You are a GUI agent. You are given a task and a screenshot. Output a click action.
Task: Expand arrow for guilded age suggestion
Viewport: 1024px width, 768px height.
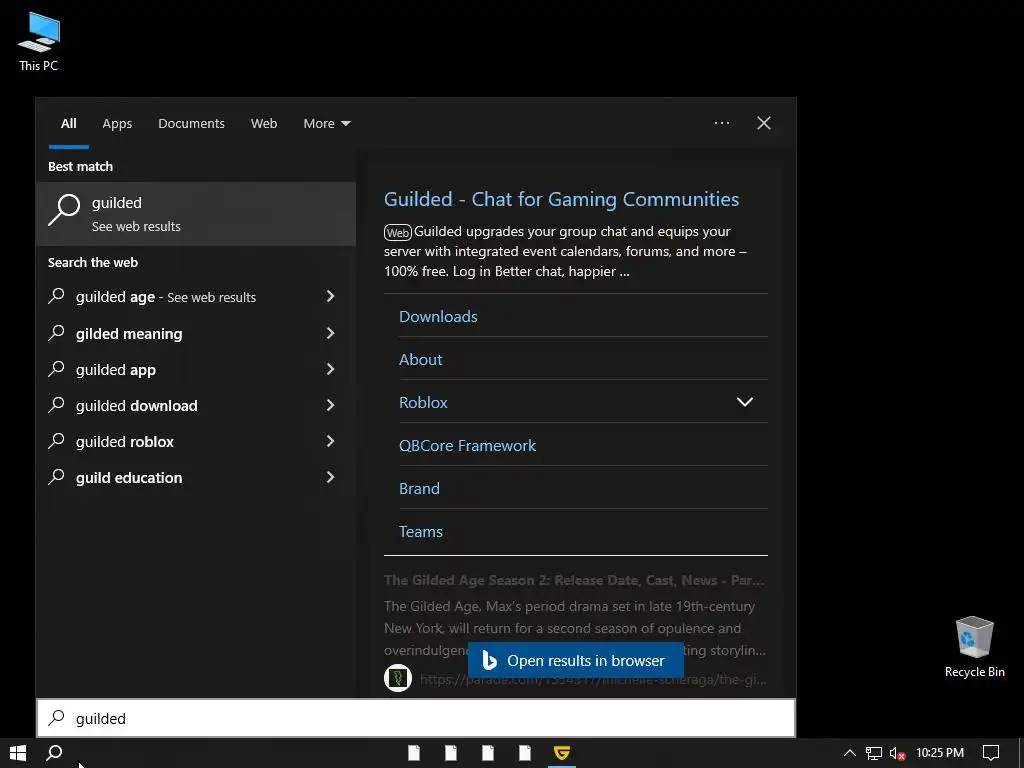(330, 296)
